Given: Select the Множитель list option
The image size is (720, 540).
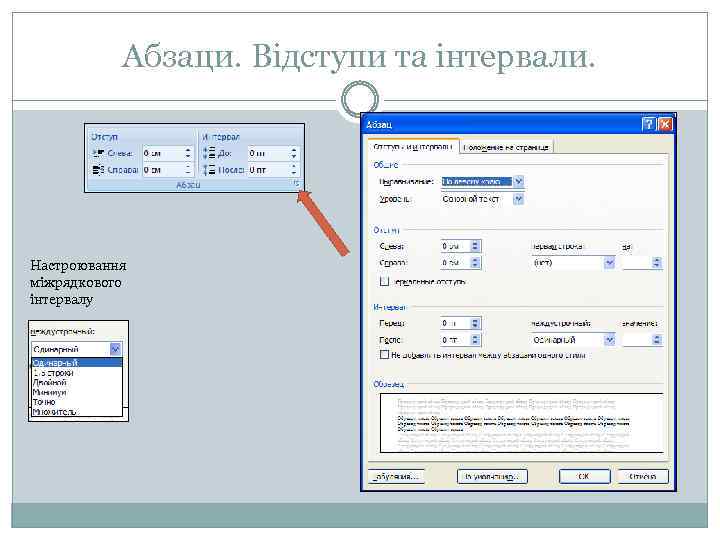Looking at the screenshot, I should click(x=77, y=412).
